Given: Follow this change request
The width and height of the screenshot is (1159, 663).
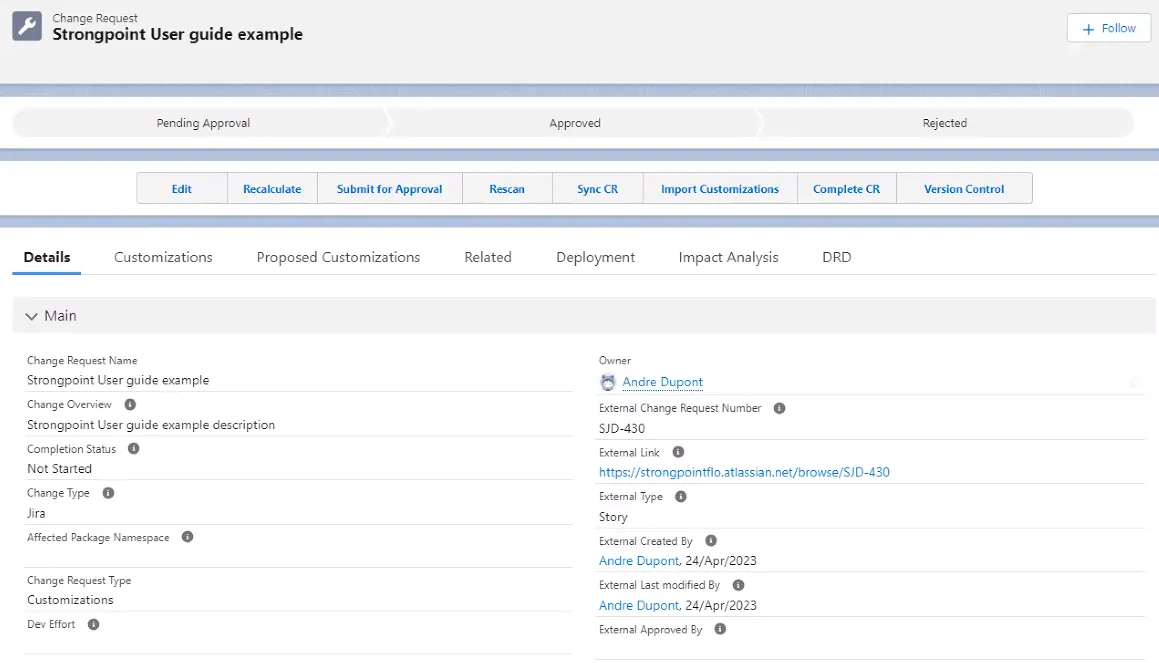Looking at the screenshot, I should point(1109,28).
